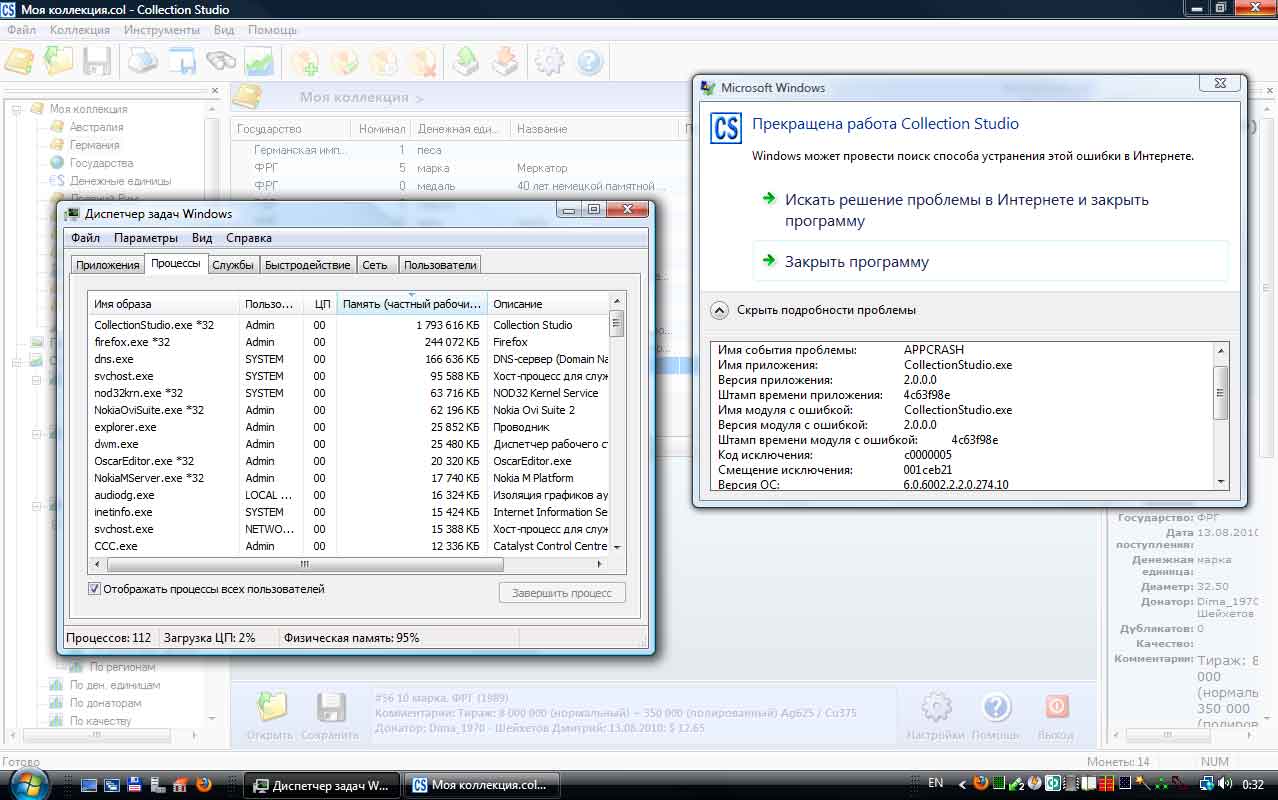Click the Сохранить floppy icon in bottom panel
1278x800 pixels.
[x=330, y=708]
